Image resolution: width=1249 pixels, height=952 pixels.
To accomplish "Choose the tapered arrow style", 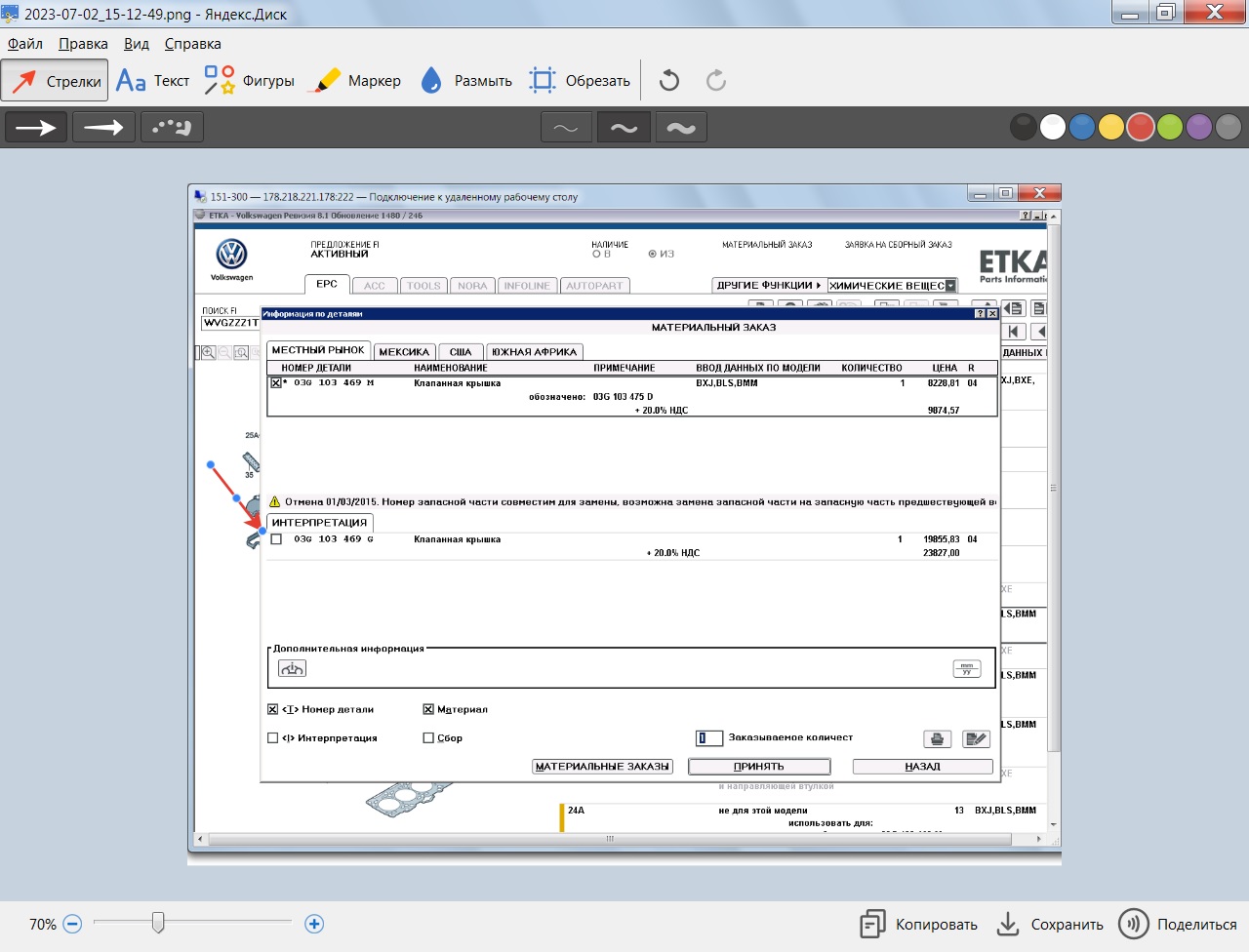I will 104,128.
